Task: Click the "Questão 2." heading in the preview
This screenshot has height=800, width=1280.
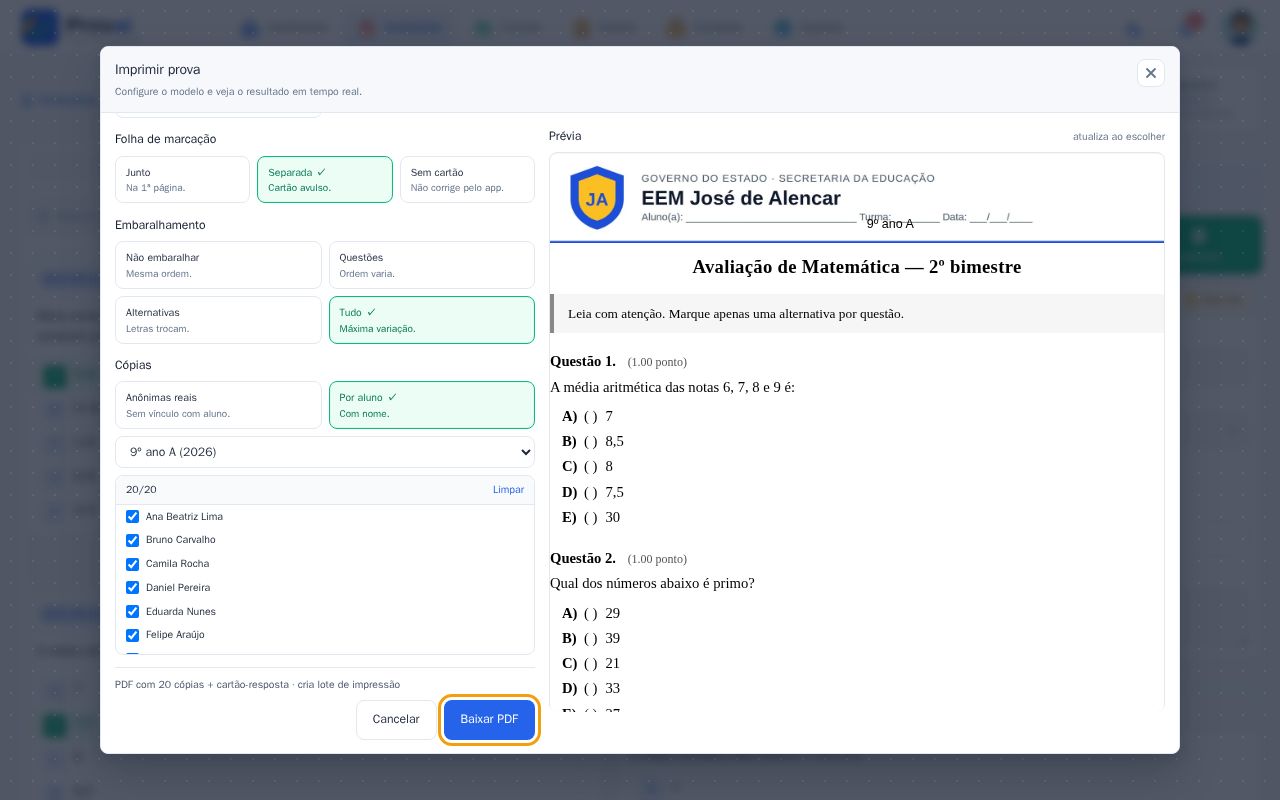Action: coord(583,558)
